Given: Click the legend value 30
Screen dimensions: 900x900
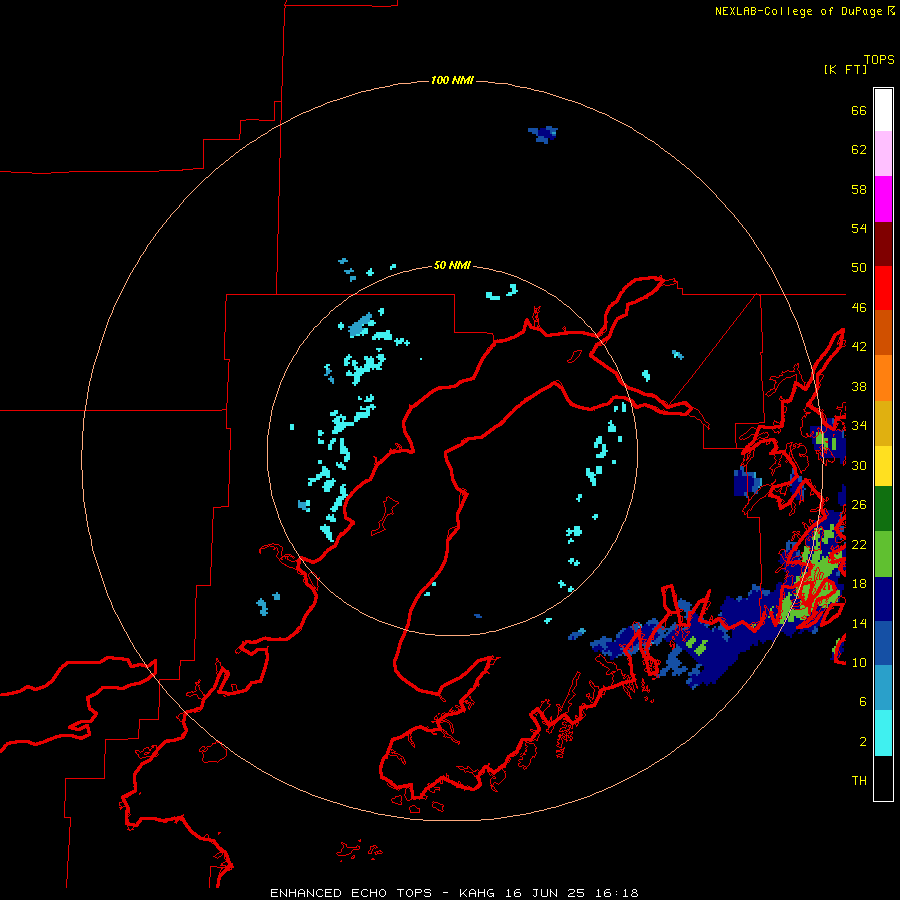Looking at the screenshot, I should coord(859,465).
